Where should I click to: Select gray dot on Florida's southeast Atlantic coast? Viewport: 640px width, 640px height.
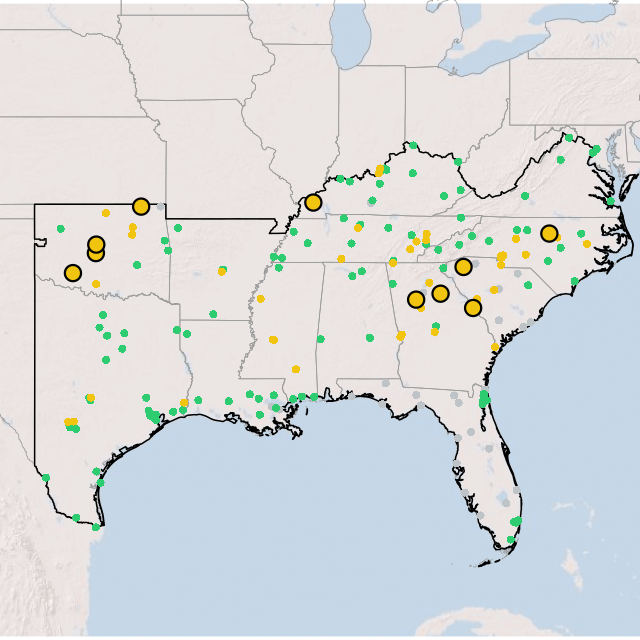(517, 489)
